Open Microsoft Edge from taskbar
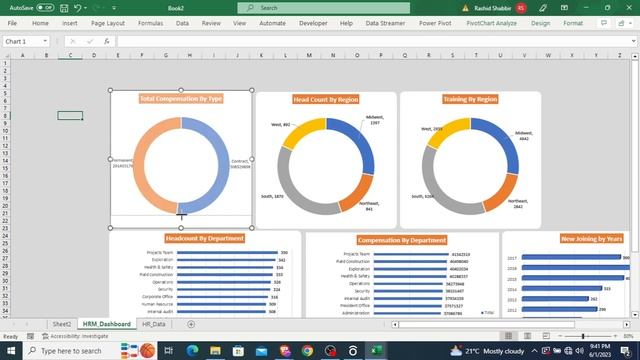This screenshot has height=360, width=640. coord(192,351)
